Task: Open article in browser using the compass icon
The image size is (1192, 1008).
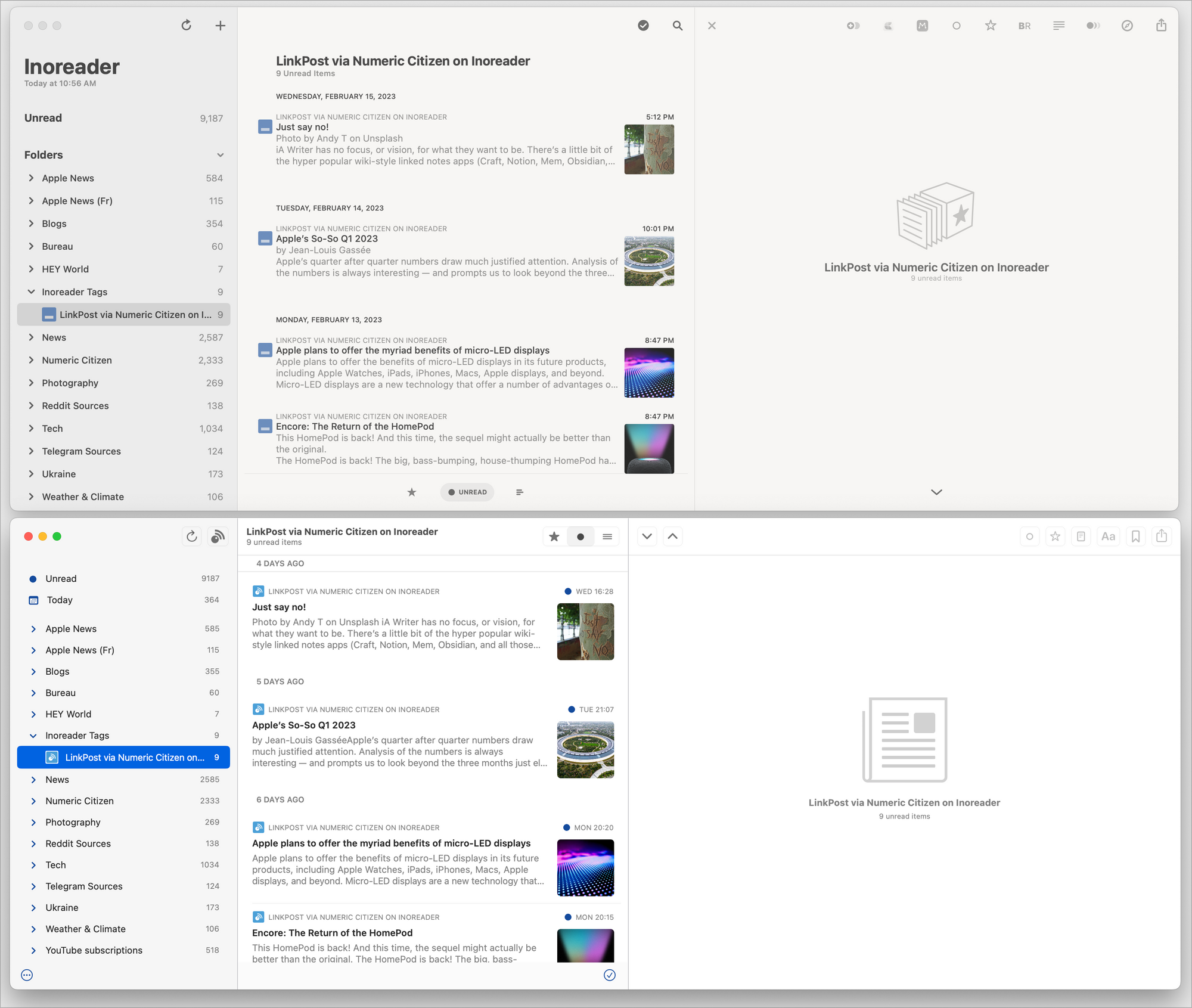Action: [x=1128, y=26]
